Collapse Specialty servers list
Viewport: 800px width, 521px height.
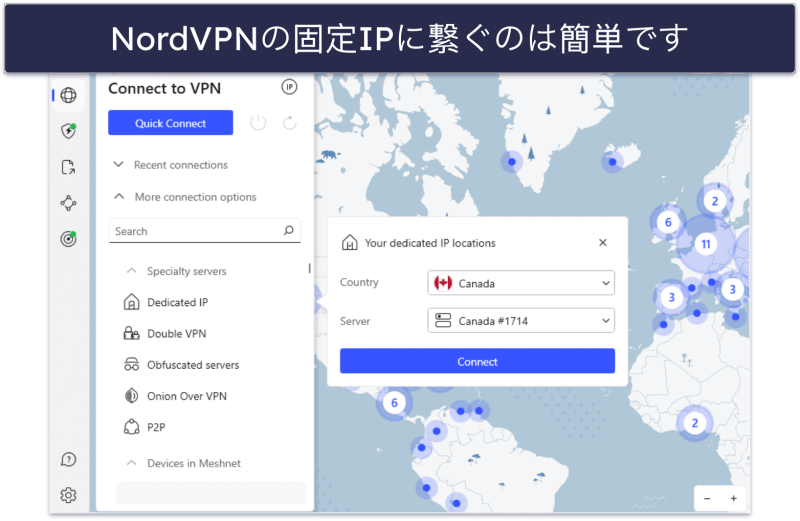pyautogui.click(x=177, y=271)
